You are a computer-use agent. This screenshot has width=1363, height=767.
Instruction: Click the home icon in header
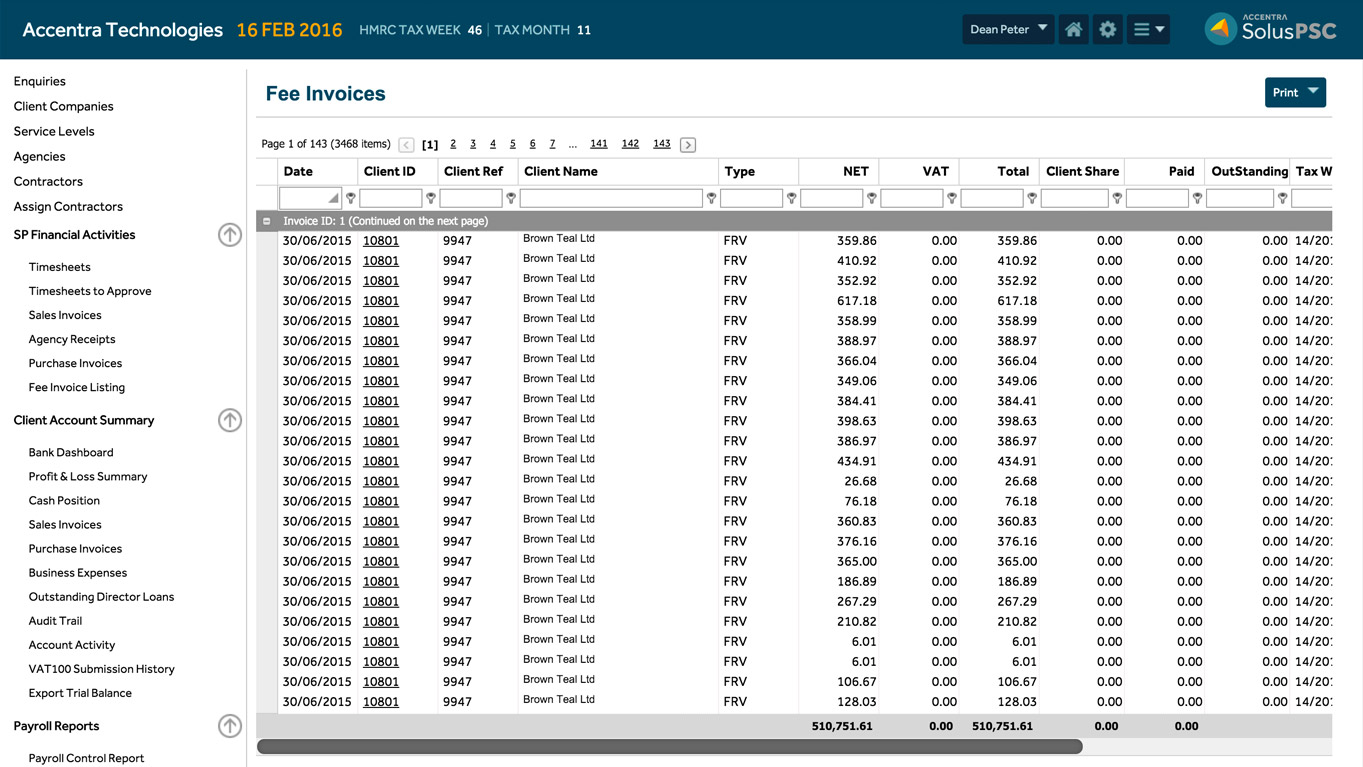[x=1073, y=30]
